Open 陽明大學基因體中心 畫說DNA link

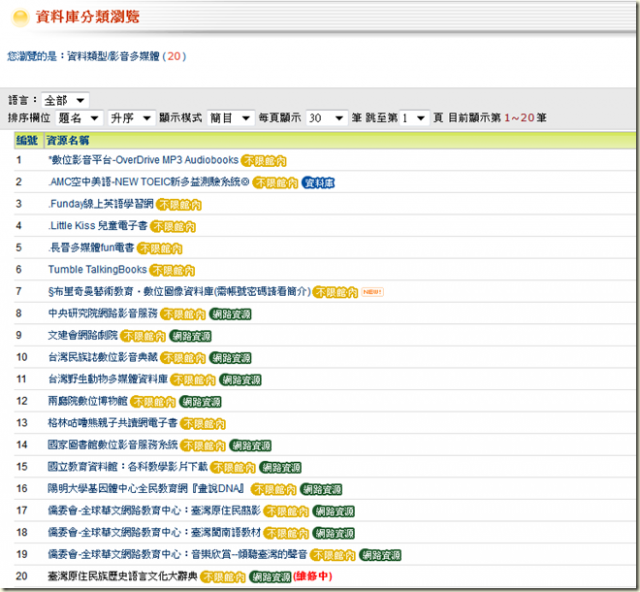pos(146,489)
